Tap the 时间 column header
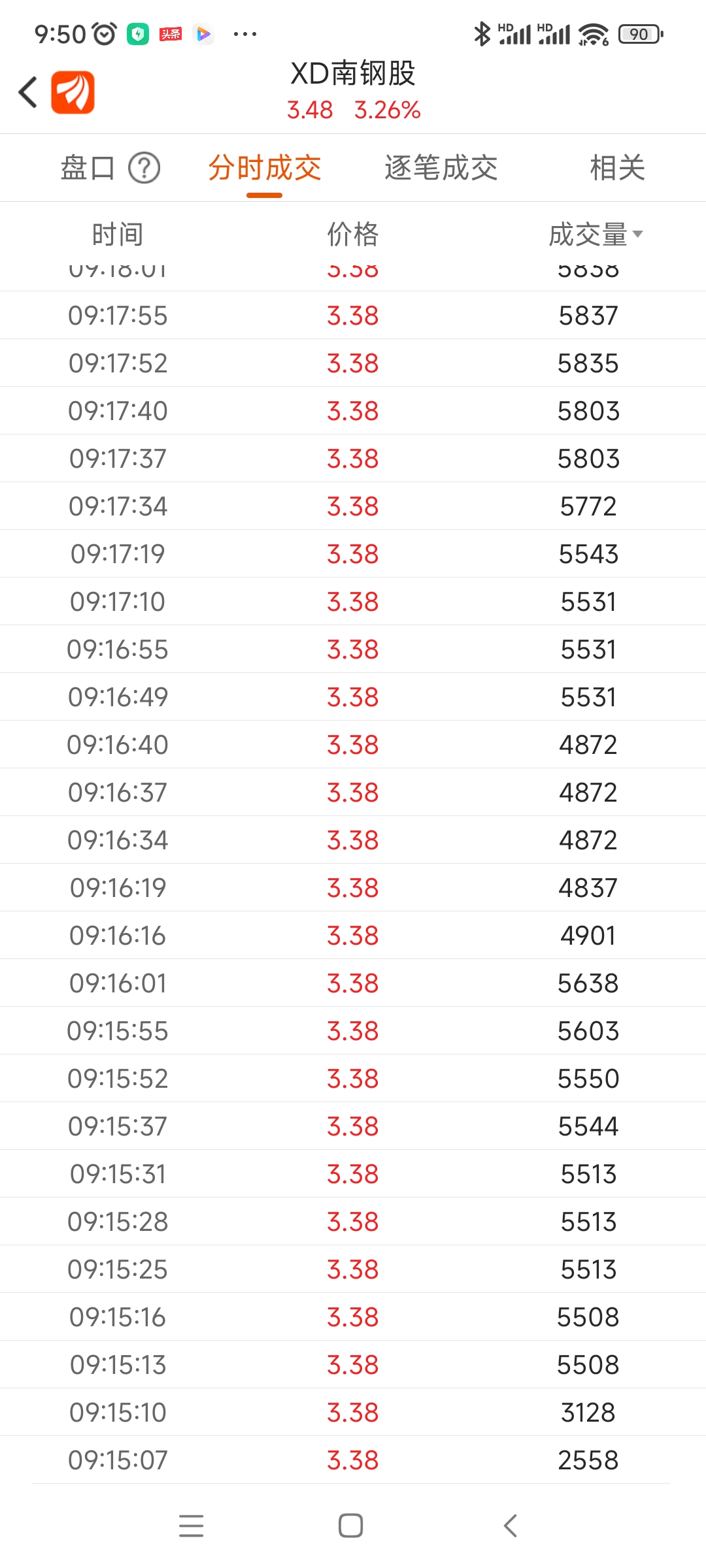Viewport: 706px width, 1568px height. coord(118,235)
